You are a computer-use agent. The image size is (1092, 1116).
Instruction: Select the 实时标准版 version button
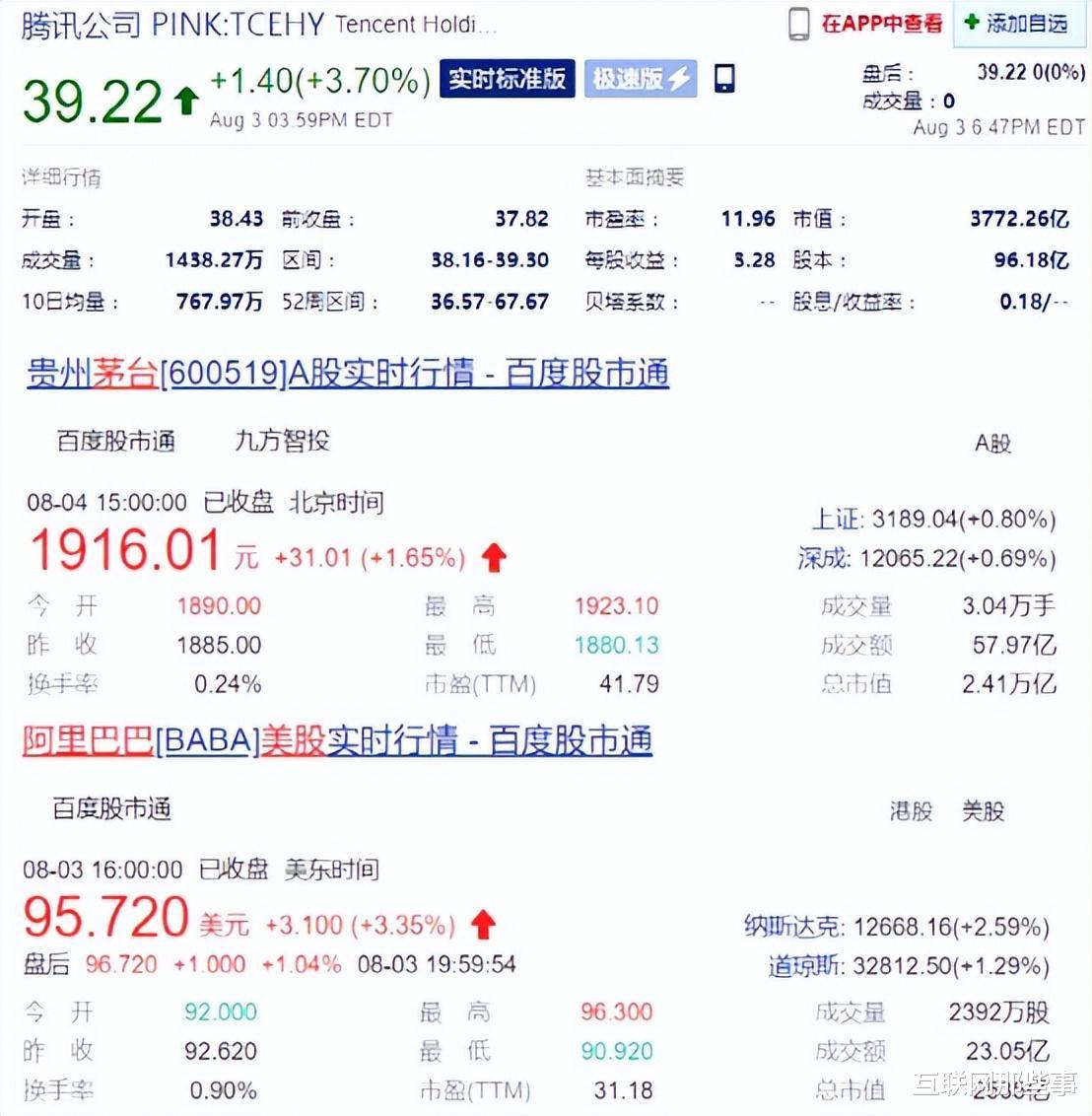click(508, 78)
